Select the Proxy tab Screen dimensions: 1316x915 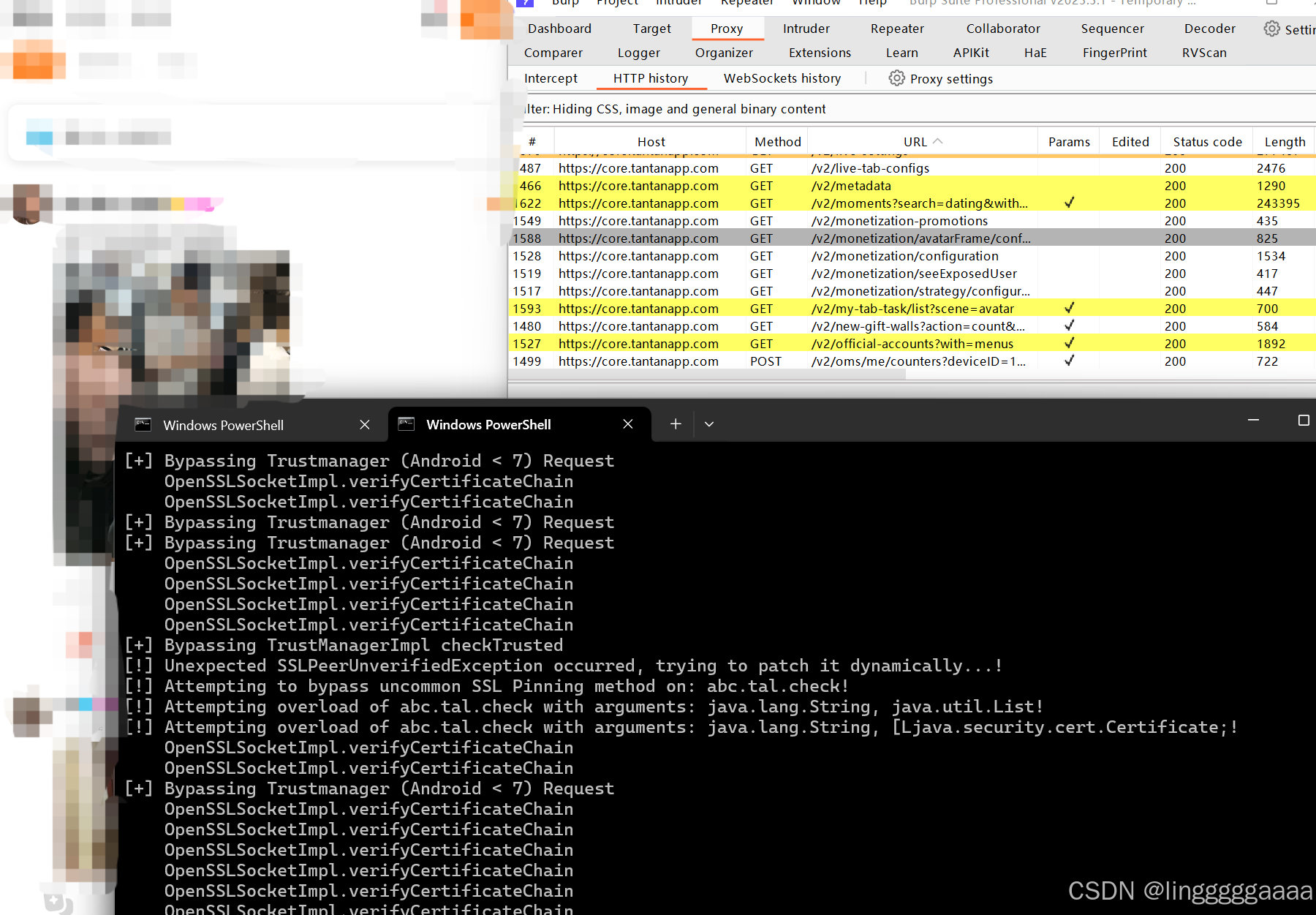coord(727,29)
